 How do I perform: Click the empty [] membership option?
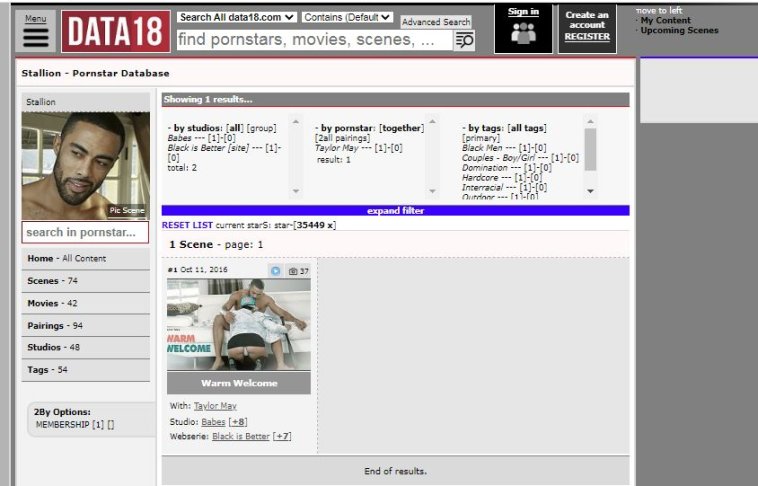coord(111,425)
